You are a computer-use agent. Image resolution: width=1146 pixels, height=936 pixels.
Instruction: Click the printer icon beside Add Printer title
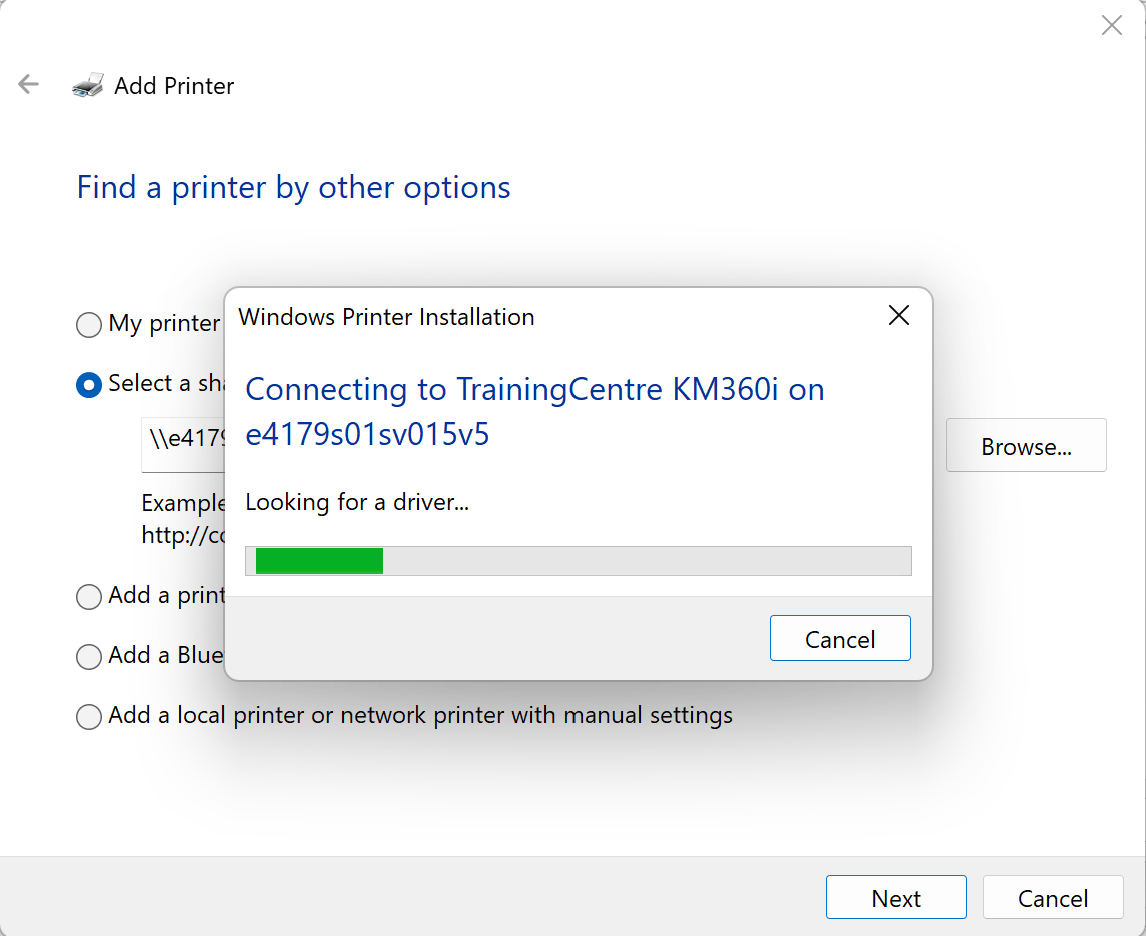(88, 85)
